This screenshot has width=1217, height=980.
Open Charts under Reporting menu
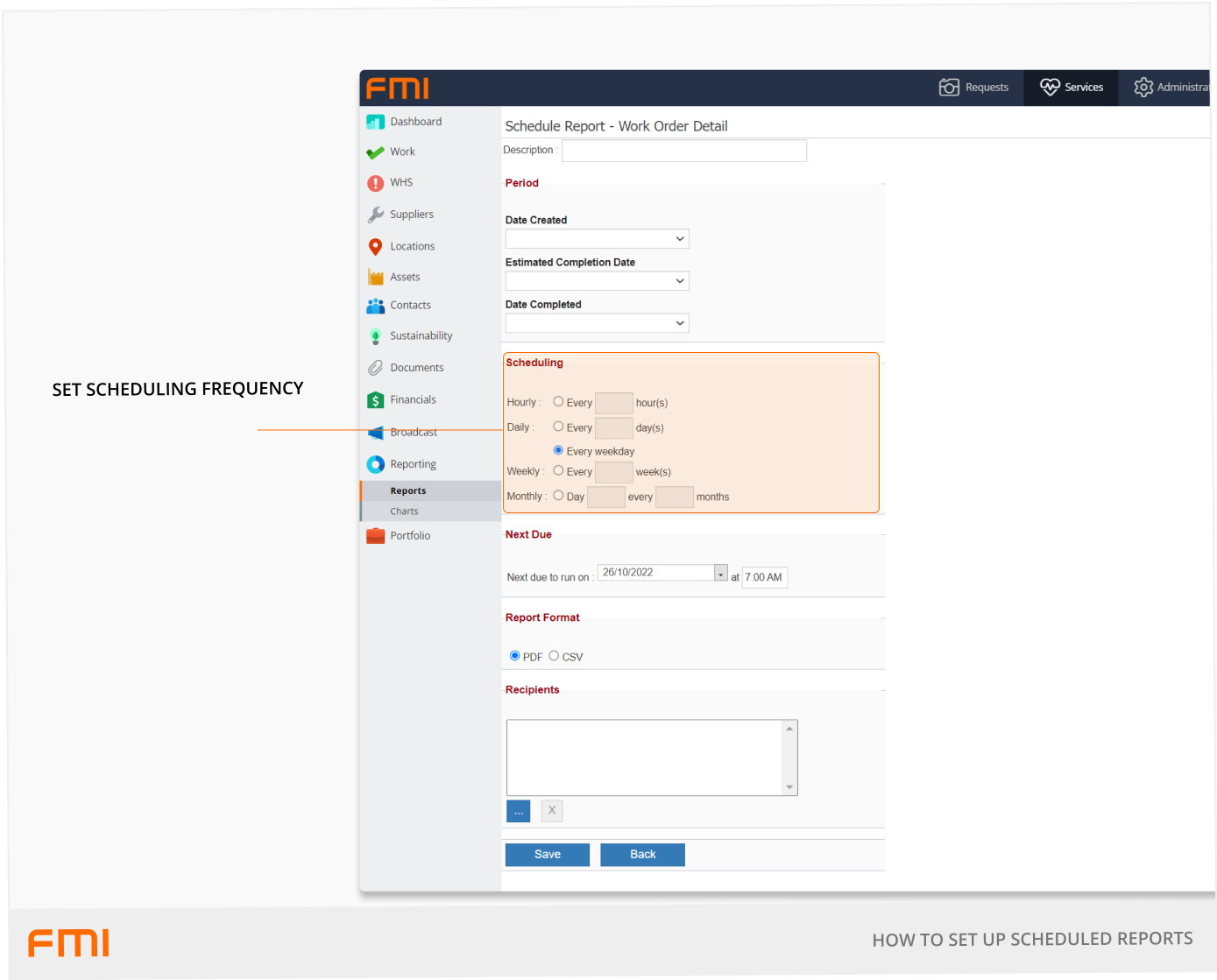click(x=404, y=511)
